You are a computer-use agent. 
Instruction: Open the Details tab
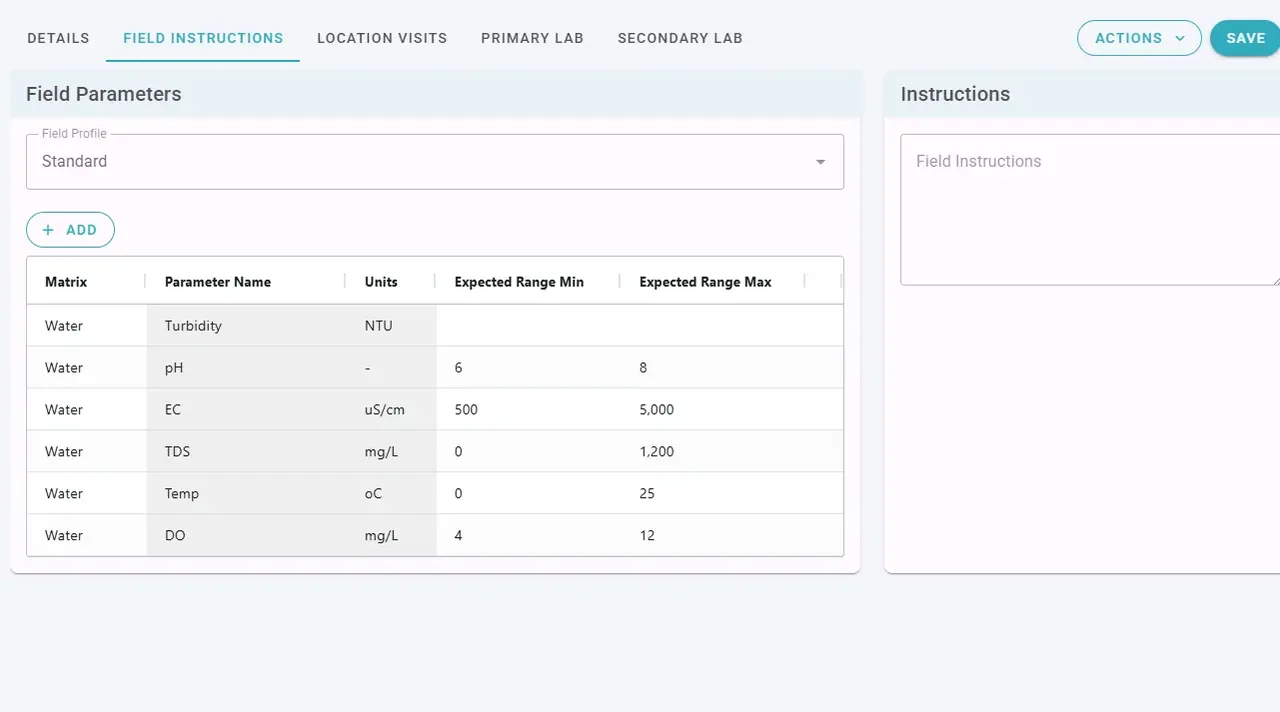(58, 38)
